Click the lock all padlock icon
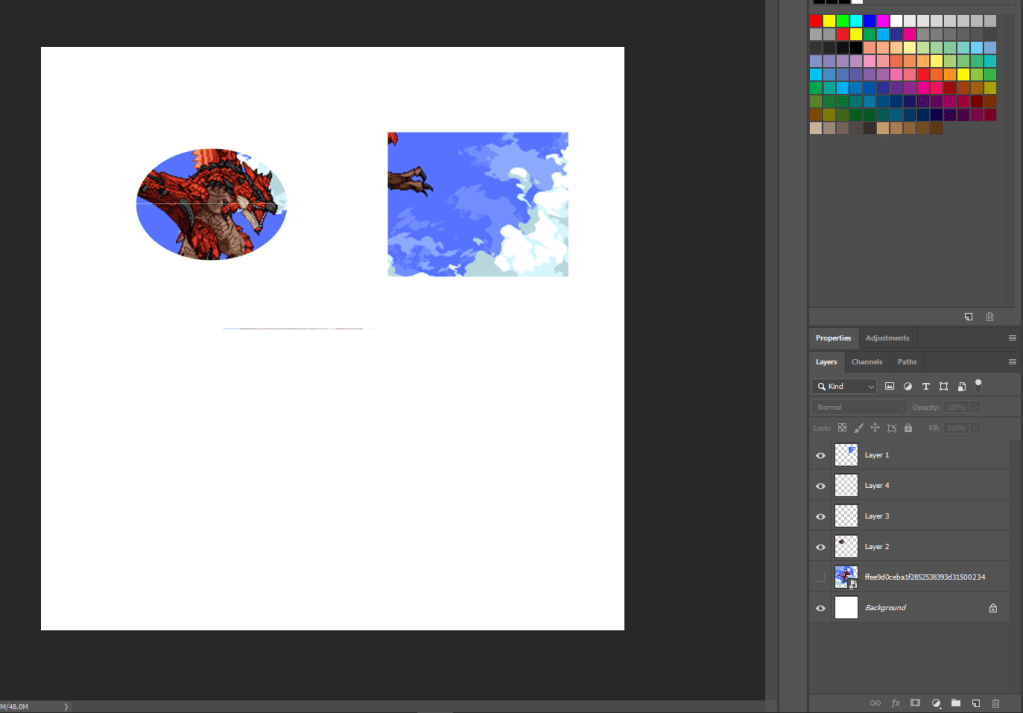This screenshot has height=713, width=1023. point(908,428)
